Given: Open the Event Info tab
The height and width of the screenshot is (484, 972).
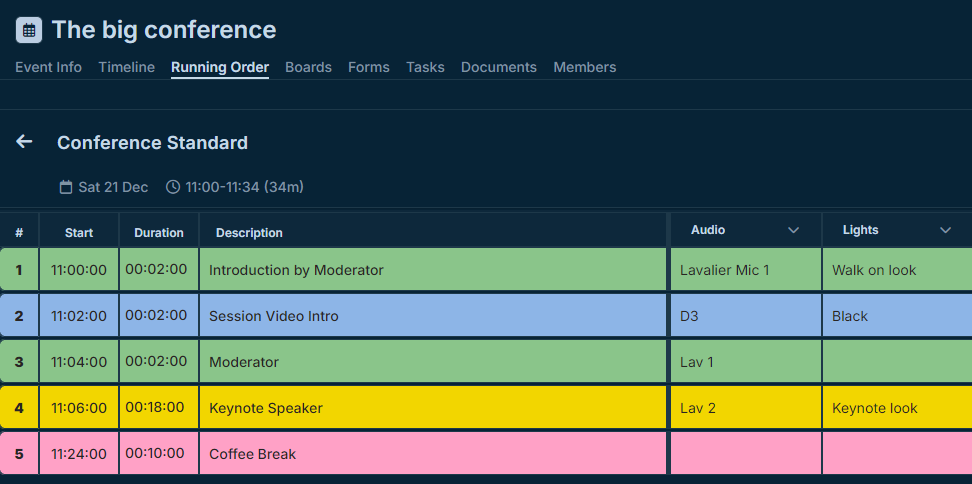Looking at the screenshot, I should [48, 67].
